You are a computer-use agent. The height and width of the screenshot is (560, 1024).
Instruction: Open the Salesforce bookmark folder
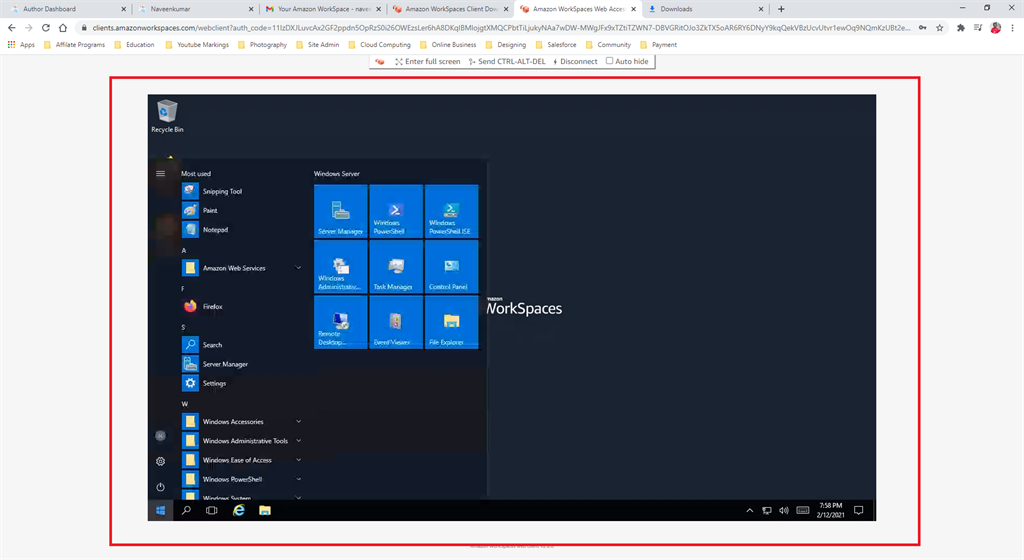click(x=556, y=44)
